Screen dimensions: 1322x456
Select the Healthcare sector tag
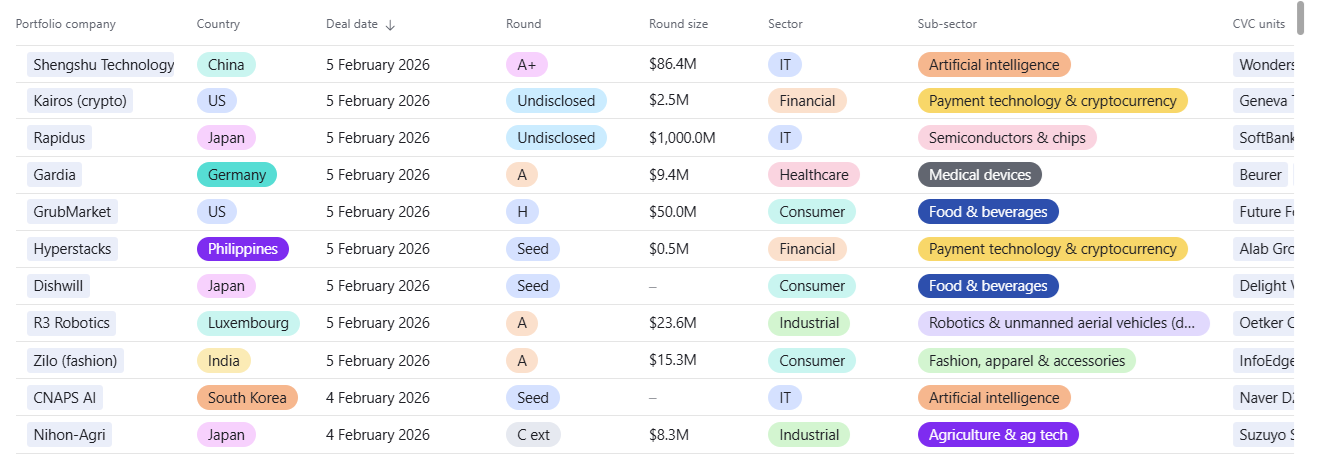[x=813, y=175]
